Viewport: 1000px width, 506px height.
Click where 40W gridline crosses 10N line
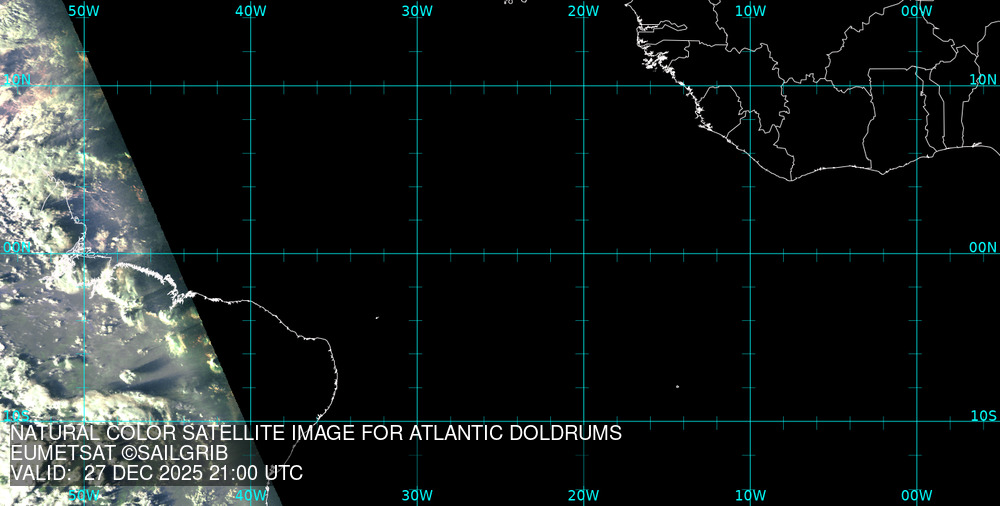click(x=250, y=86)
